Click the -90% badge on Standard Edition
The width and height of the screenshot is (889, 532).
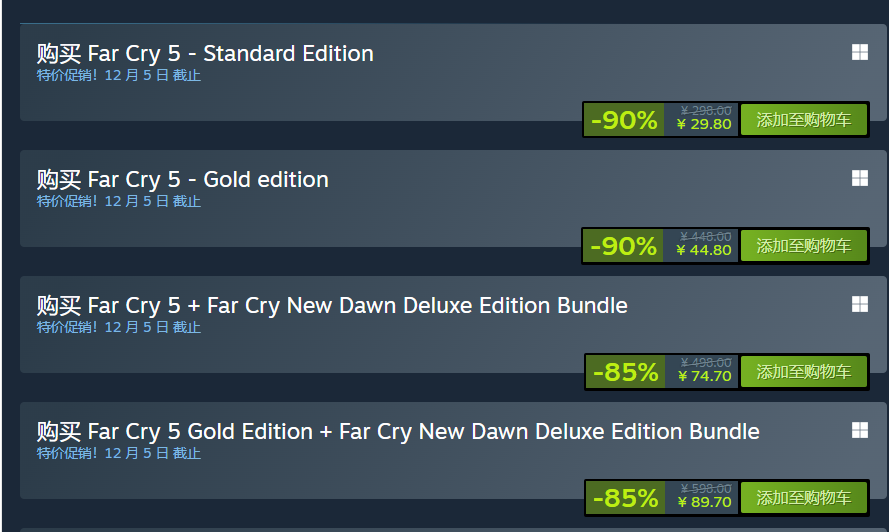[624, 121]
